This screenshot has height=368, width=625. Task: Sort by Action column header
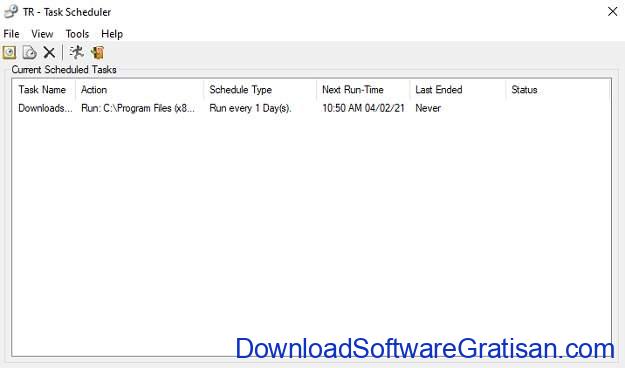click(x=140, y=90)
